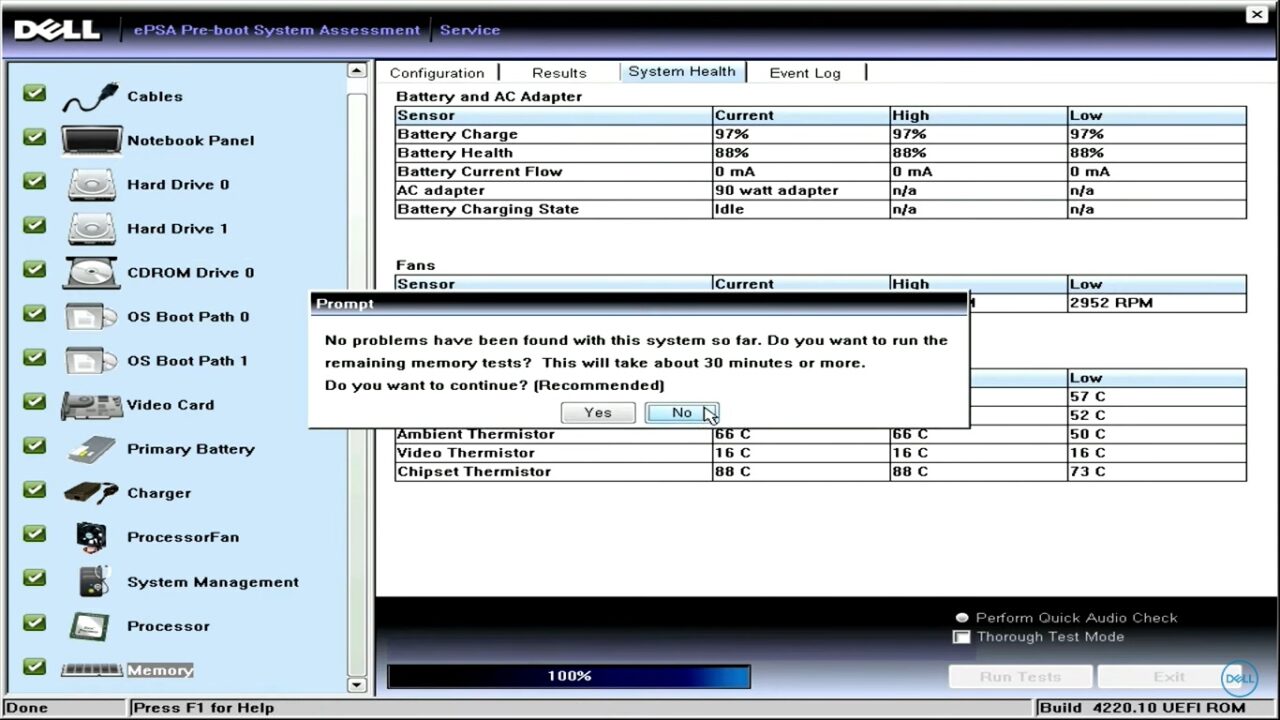Viewport: 1280px width, 720px height.
Task: Click the 100% progress bar
Action: coord(569,677)
